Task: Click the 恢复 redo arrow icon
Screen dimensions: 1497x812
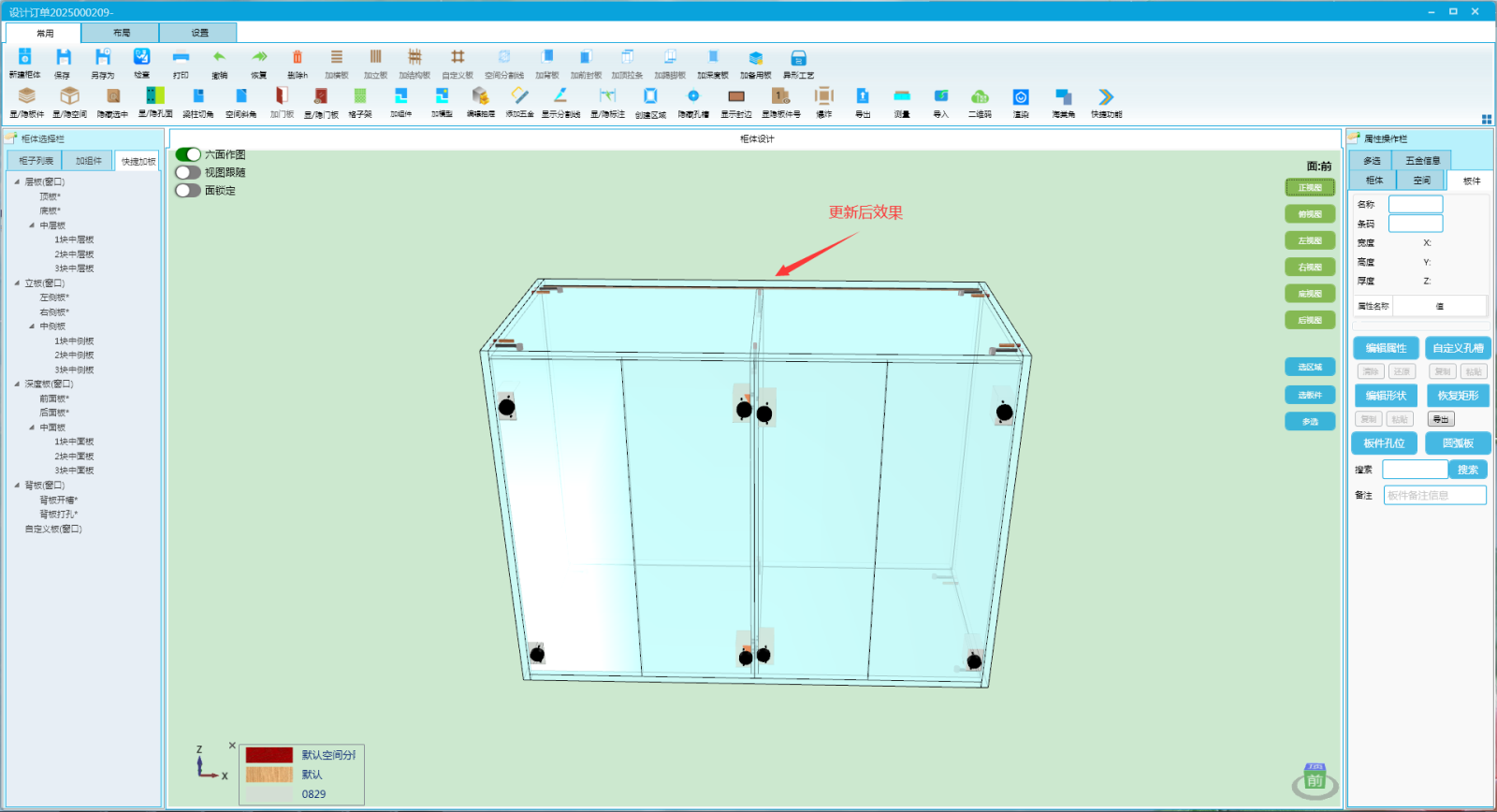Action: pyautogui.click(x=259, y=58)
